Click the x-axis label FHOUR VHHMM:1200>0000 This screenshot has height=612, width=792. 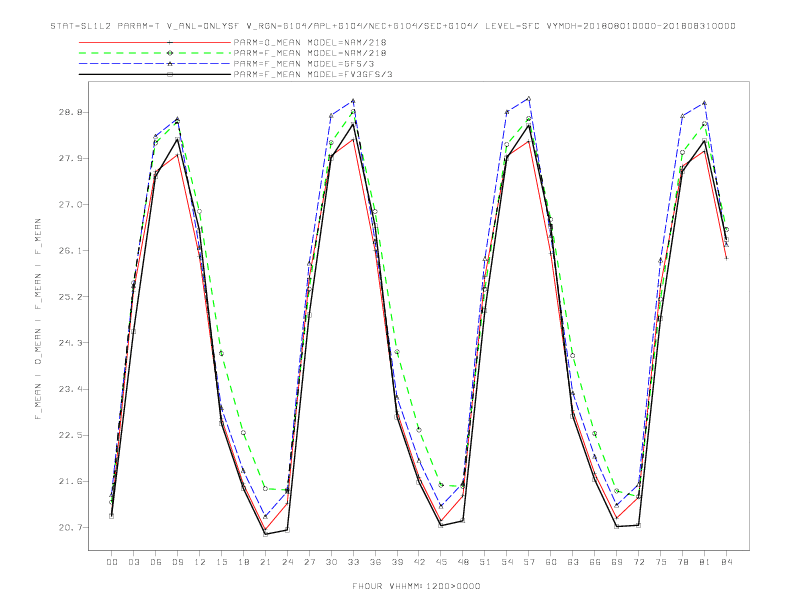click(416, 586)
